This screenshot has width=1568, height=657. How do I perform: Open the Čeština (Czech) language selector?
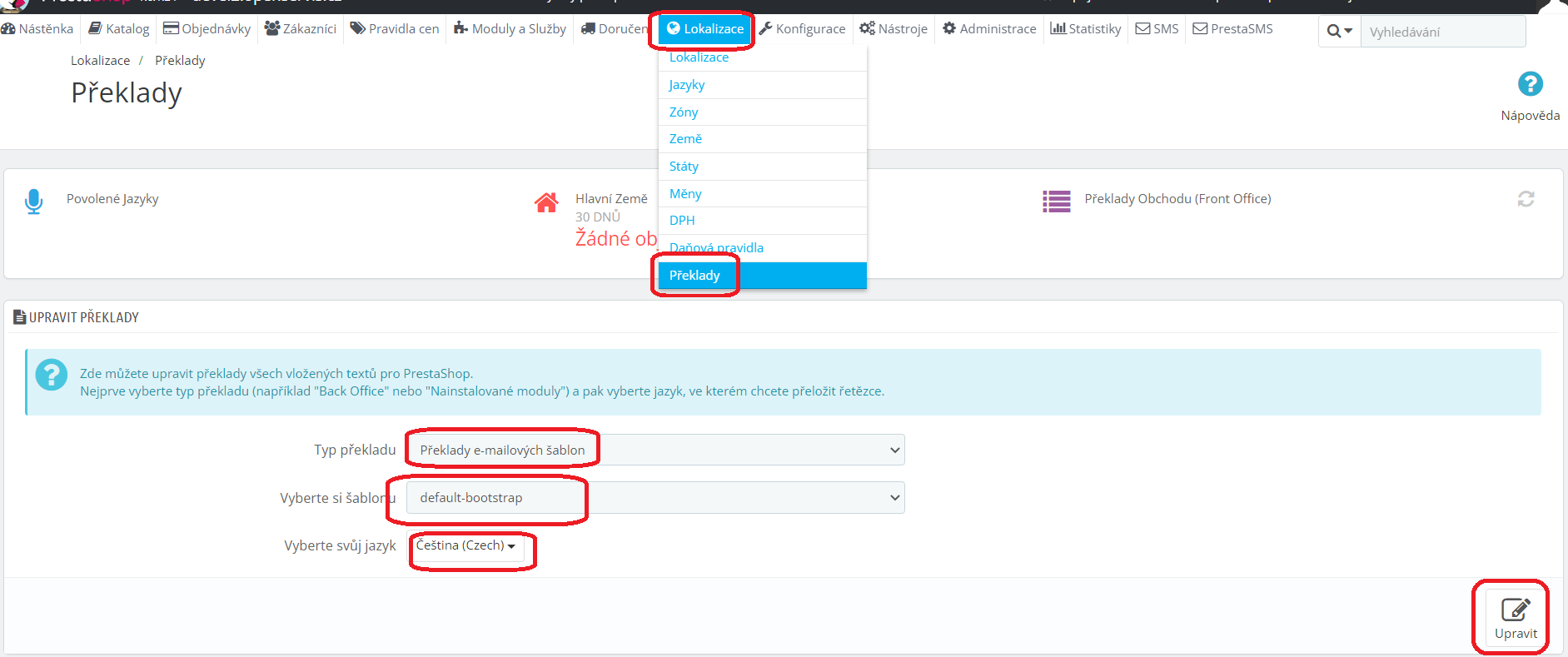[x=465, y=545]
